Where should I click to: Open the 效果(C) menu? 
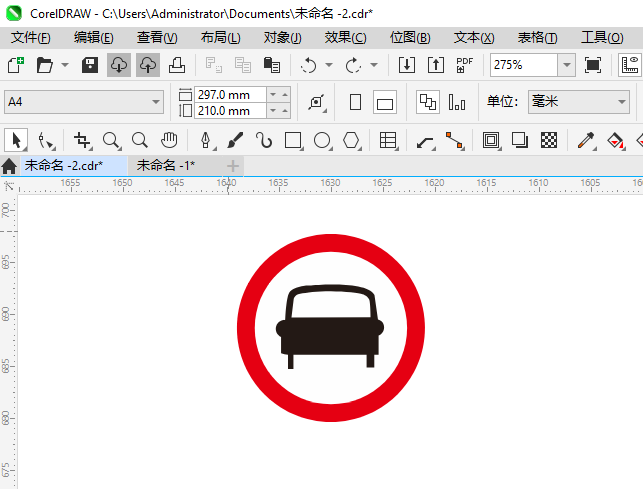pos(345,38)
